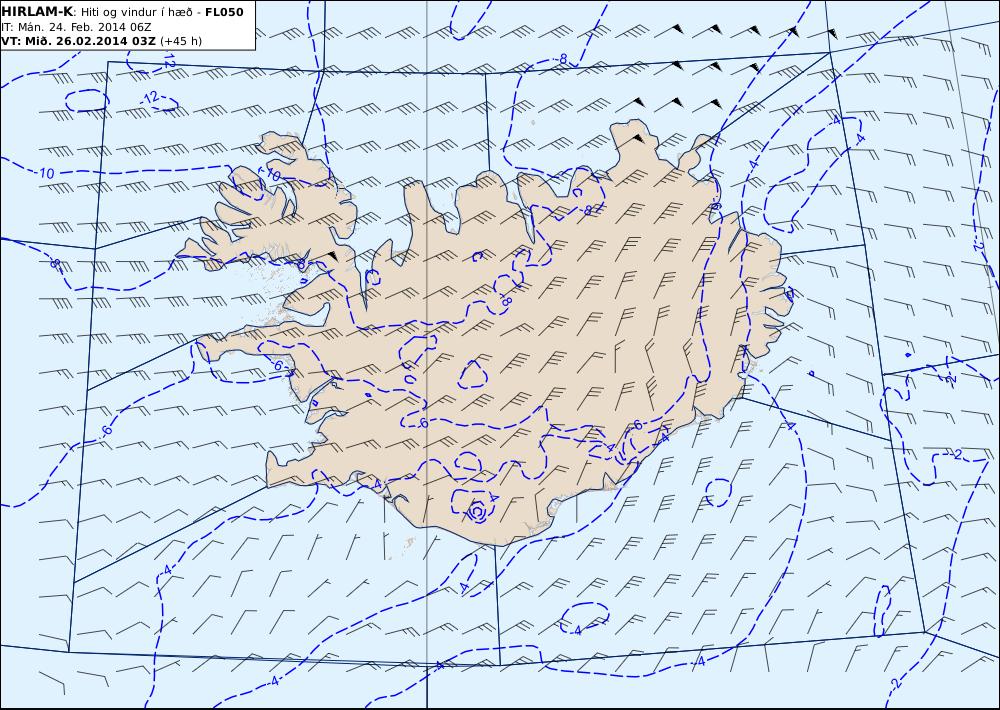Click the HIRLAM-K model name in title

point(37,12)
